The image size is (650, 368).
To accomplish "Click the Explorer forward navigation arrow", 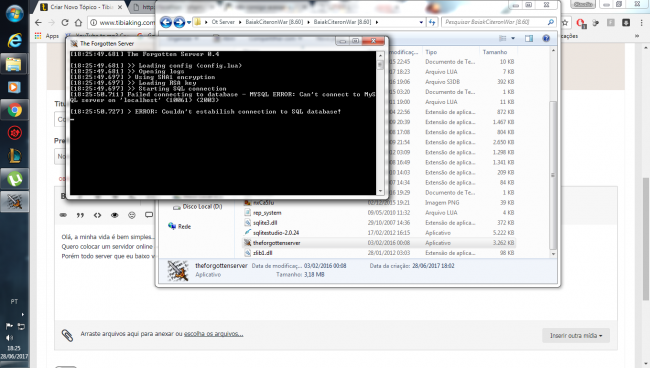I will tap(179, 22).
